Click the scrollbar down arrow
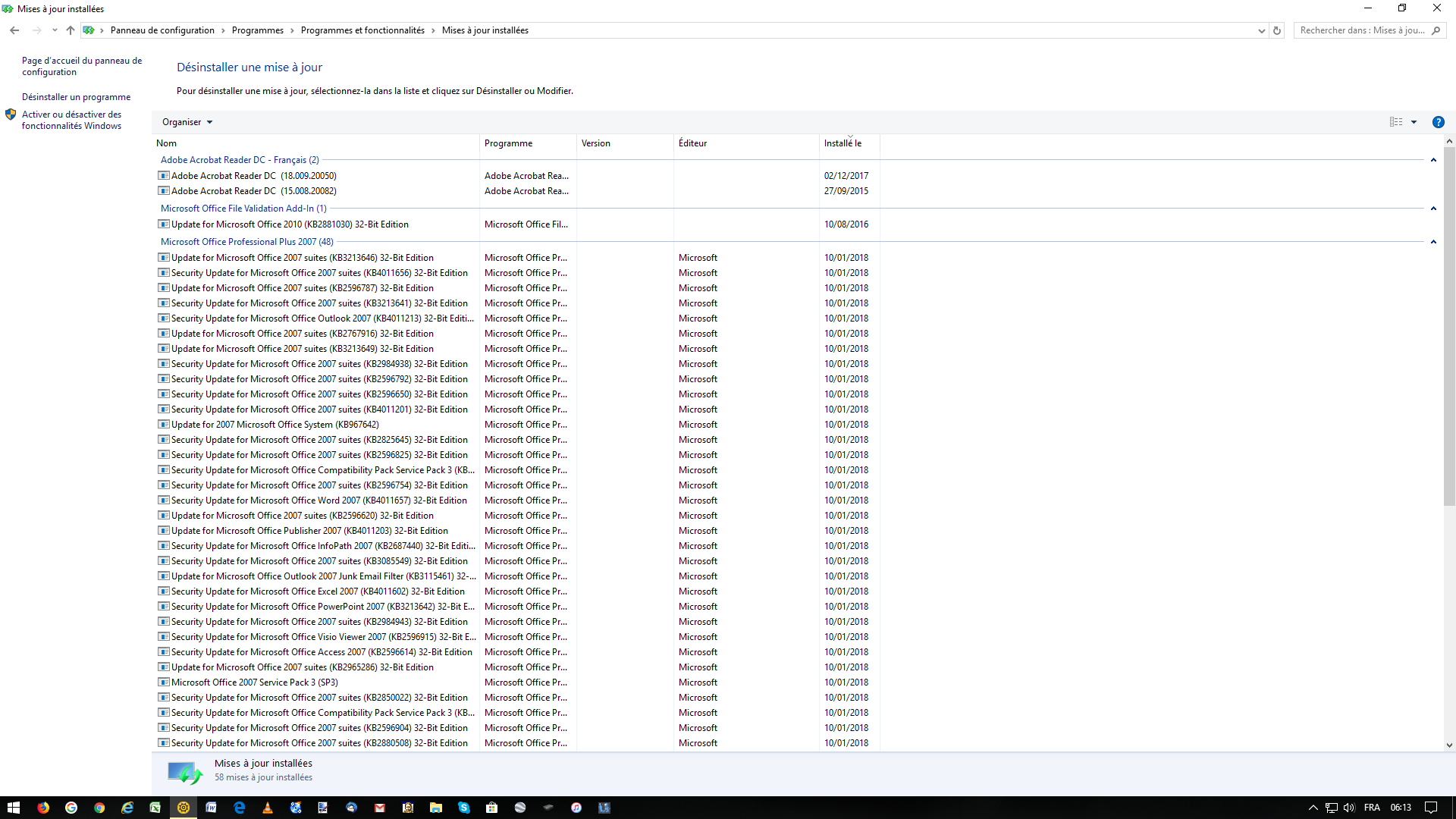 (x=1449, y=745)
